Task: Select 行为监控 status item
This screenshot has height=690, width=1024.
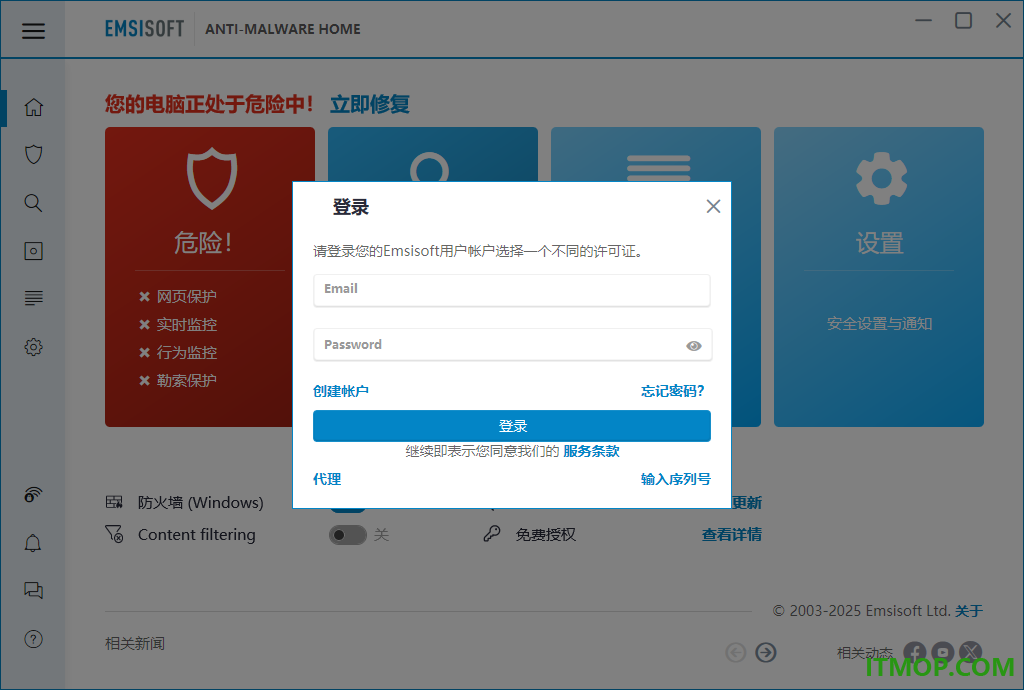Action: (178, 353)
